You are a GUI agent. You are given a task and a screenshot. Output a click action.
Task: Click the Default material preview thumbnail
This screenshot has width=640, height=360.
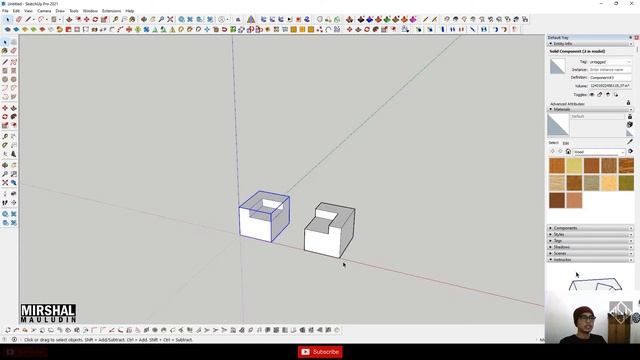pos(558,124)
